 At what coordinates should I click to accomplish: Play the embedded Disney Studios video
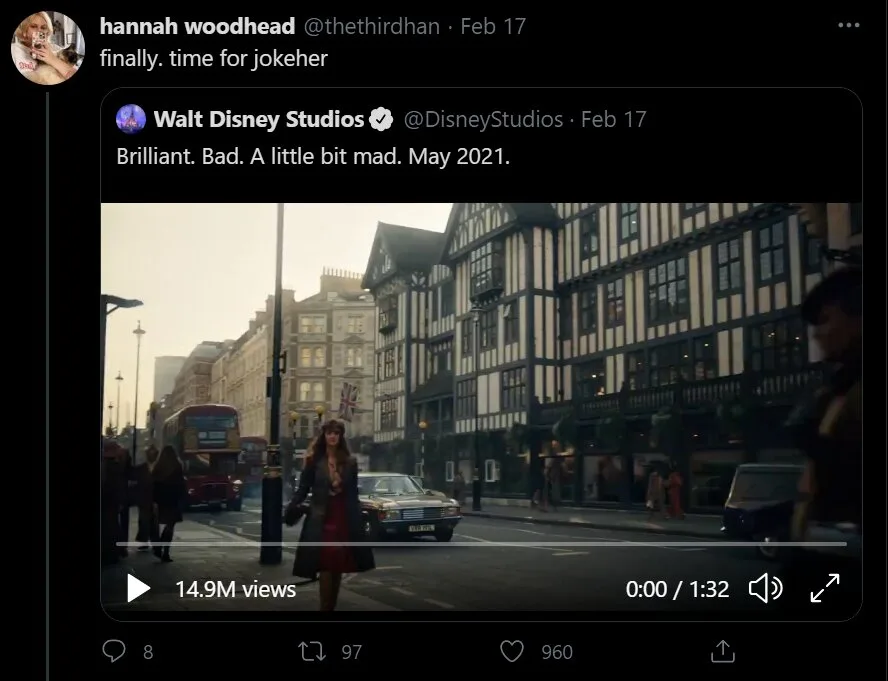pos(138,589)
